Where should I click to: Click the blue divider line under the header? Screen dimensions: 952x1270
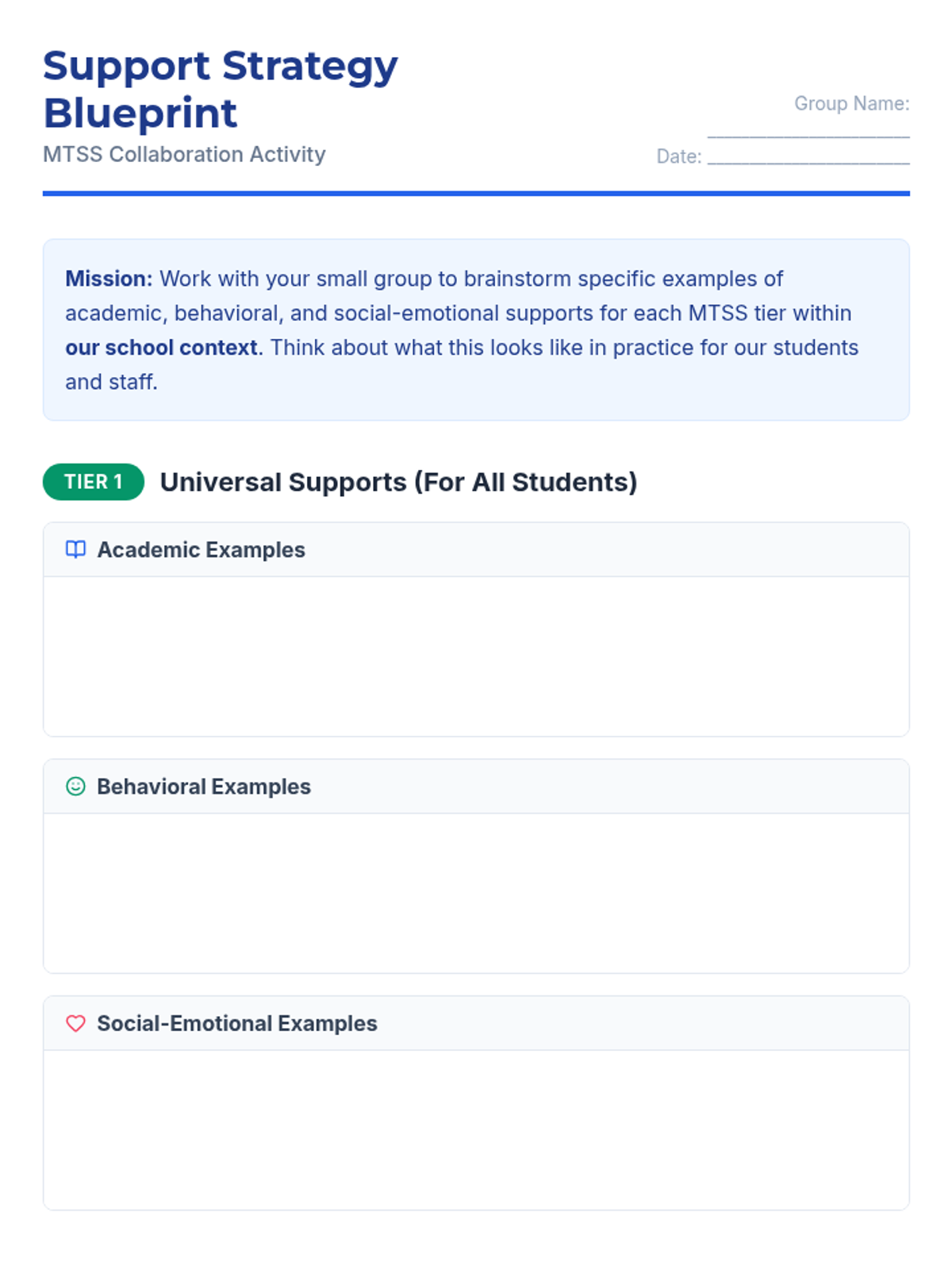(476, 193)
